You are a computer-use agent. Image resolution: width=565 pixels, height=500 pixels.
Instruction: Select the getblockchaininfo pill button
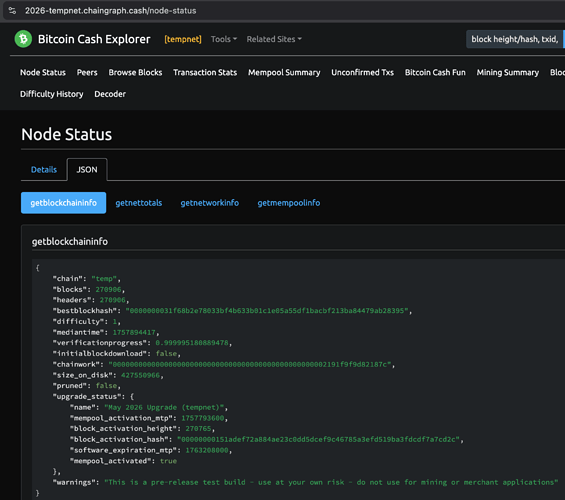63,203
